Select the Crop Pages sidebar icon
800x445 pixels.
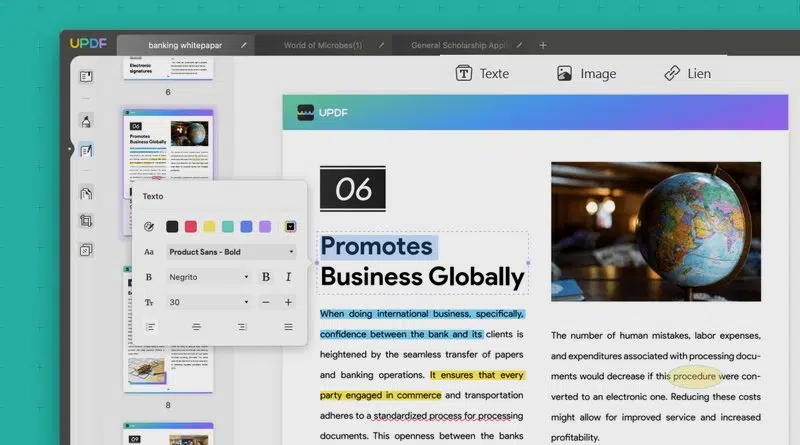click(x=86, y=221)
